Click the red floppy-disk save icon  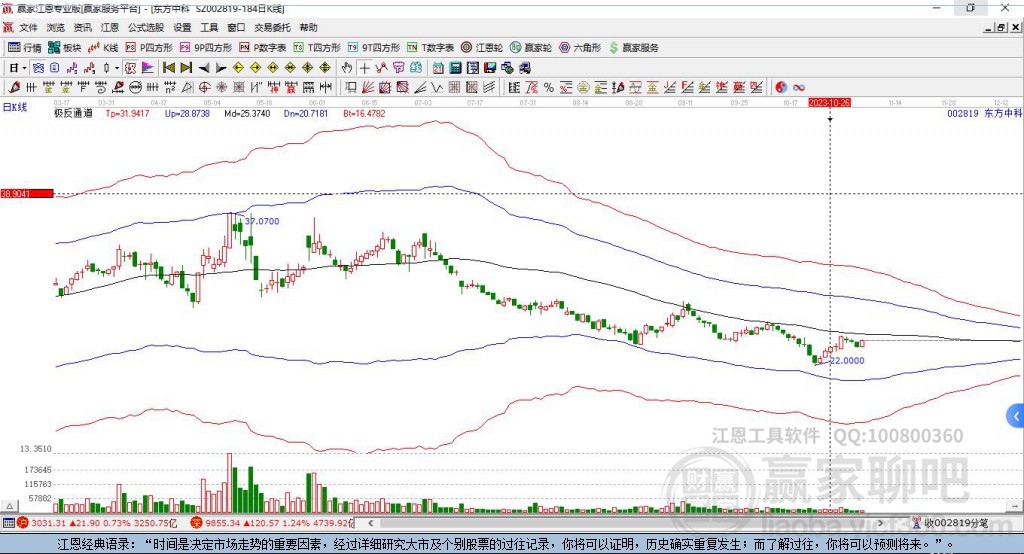pos(490,68)
